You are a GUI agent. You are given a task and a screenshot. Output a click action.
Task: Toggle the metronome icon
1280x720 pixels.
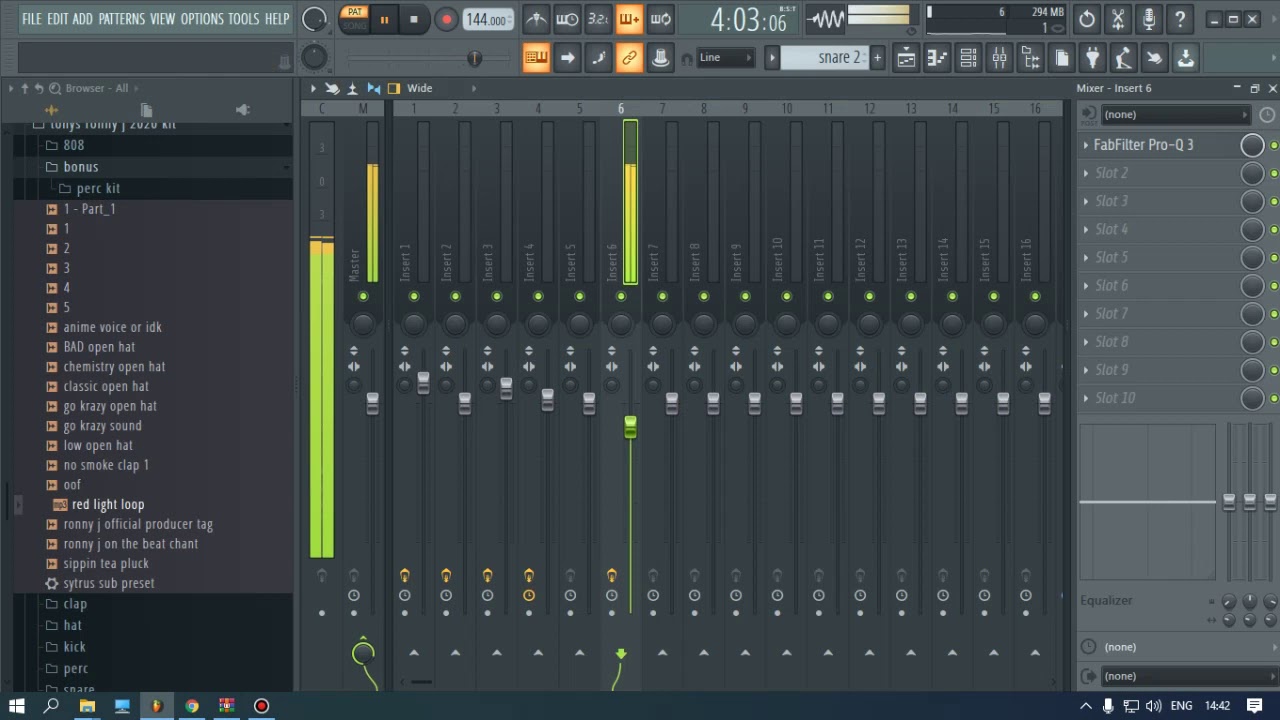pos(536,19)
